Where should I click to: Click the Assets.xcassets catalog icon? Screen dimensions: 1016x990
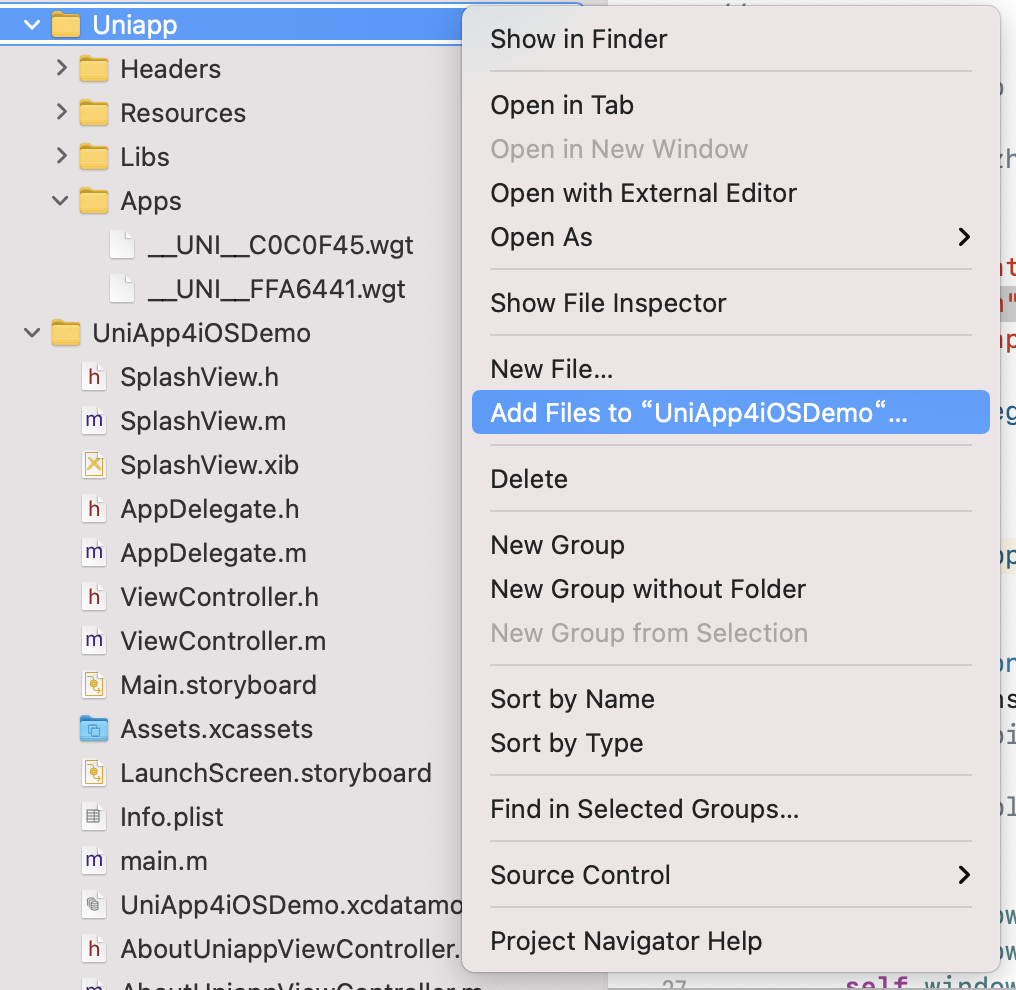coord(94,729)
